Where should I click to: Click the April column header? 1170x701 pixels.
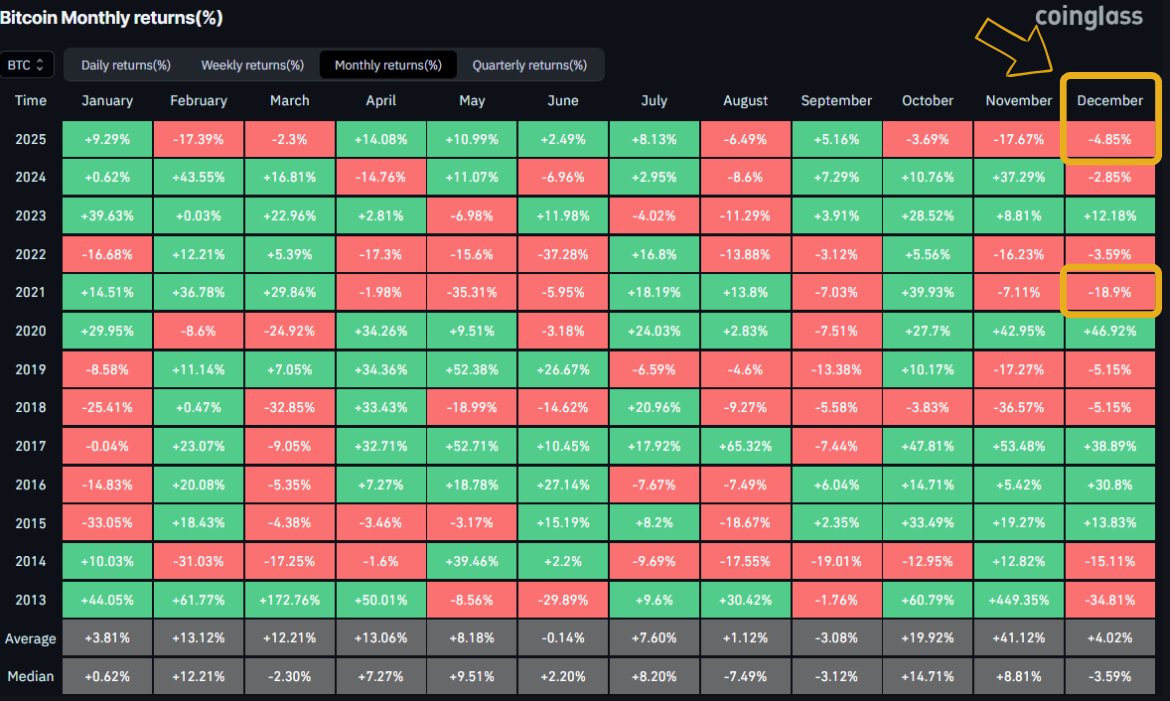[381, 100]
